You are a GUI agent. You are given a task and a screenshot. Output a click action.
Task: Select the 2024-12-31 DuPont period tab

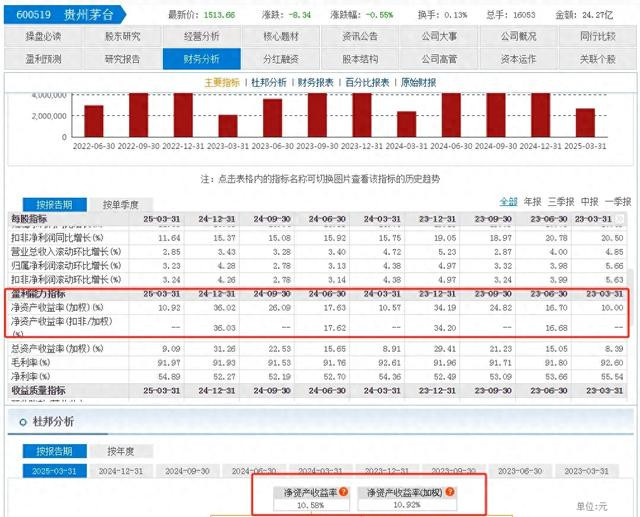[121, 471]
